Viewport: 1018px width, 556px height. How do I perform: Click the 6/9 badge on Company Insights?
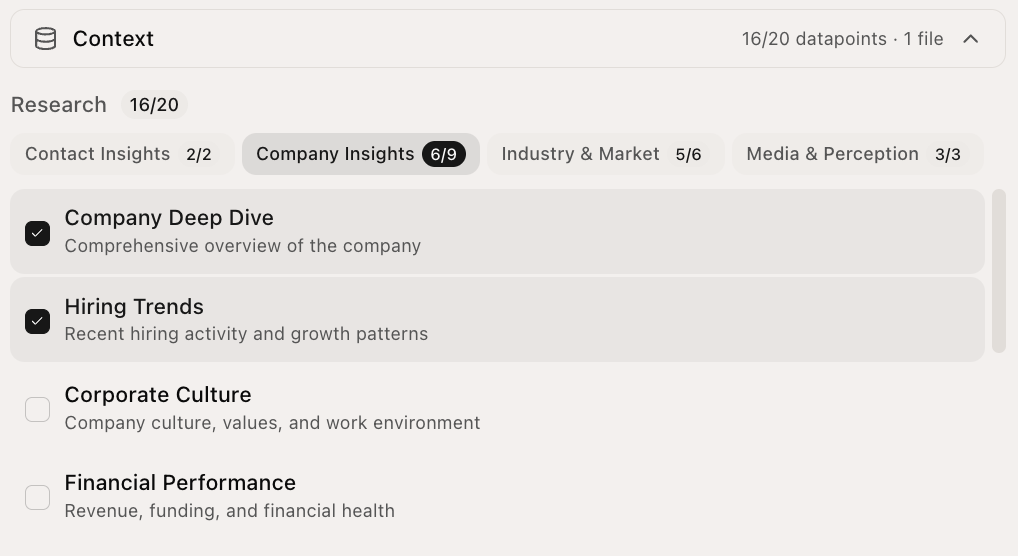click(444, 155)
